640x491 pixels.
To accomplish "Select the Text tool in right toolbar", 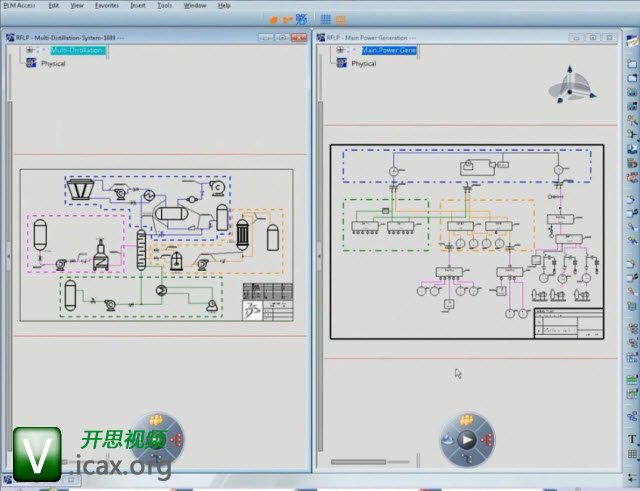I will pos(632,439).
